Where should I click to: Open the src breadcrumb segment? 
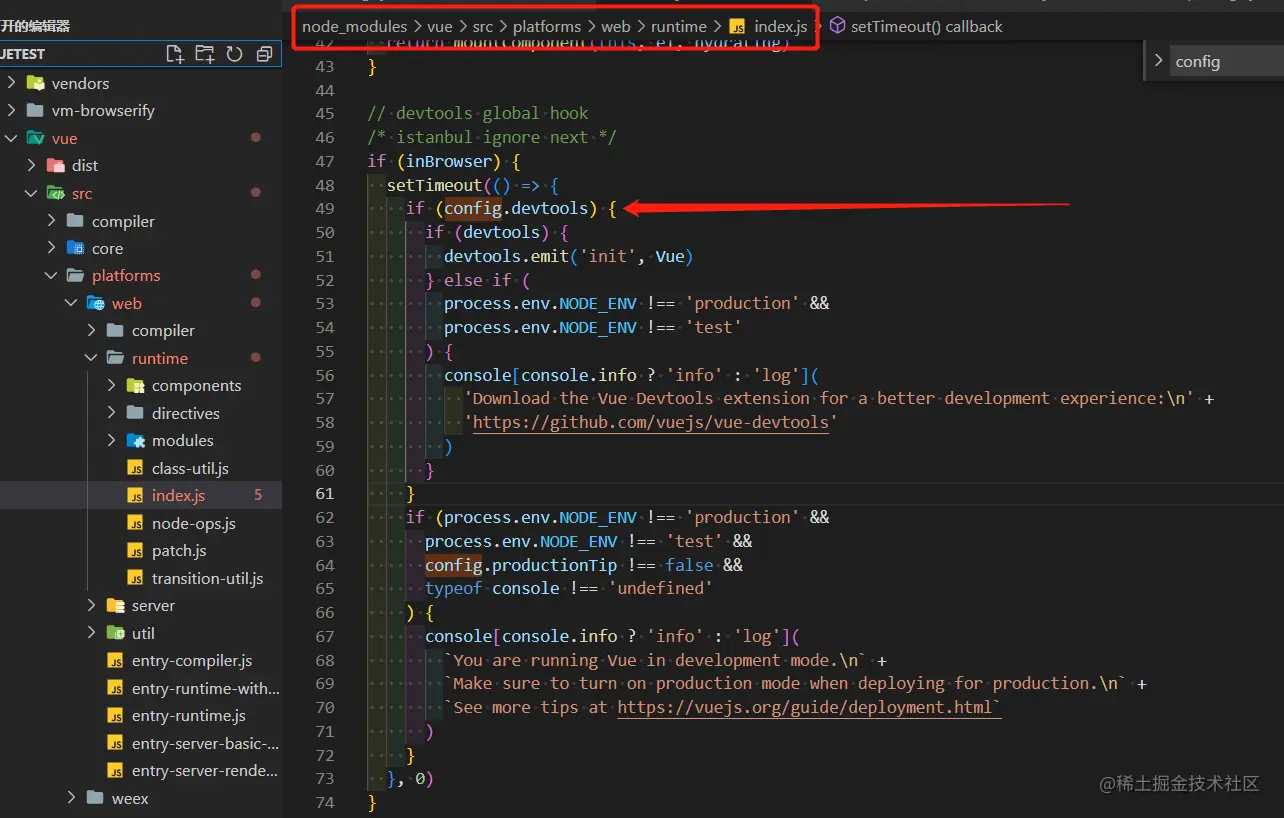click(483, 27)
